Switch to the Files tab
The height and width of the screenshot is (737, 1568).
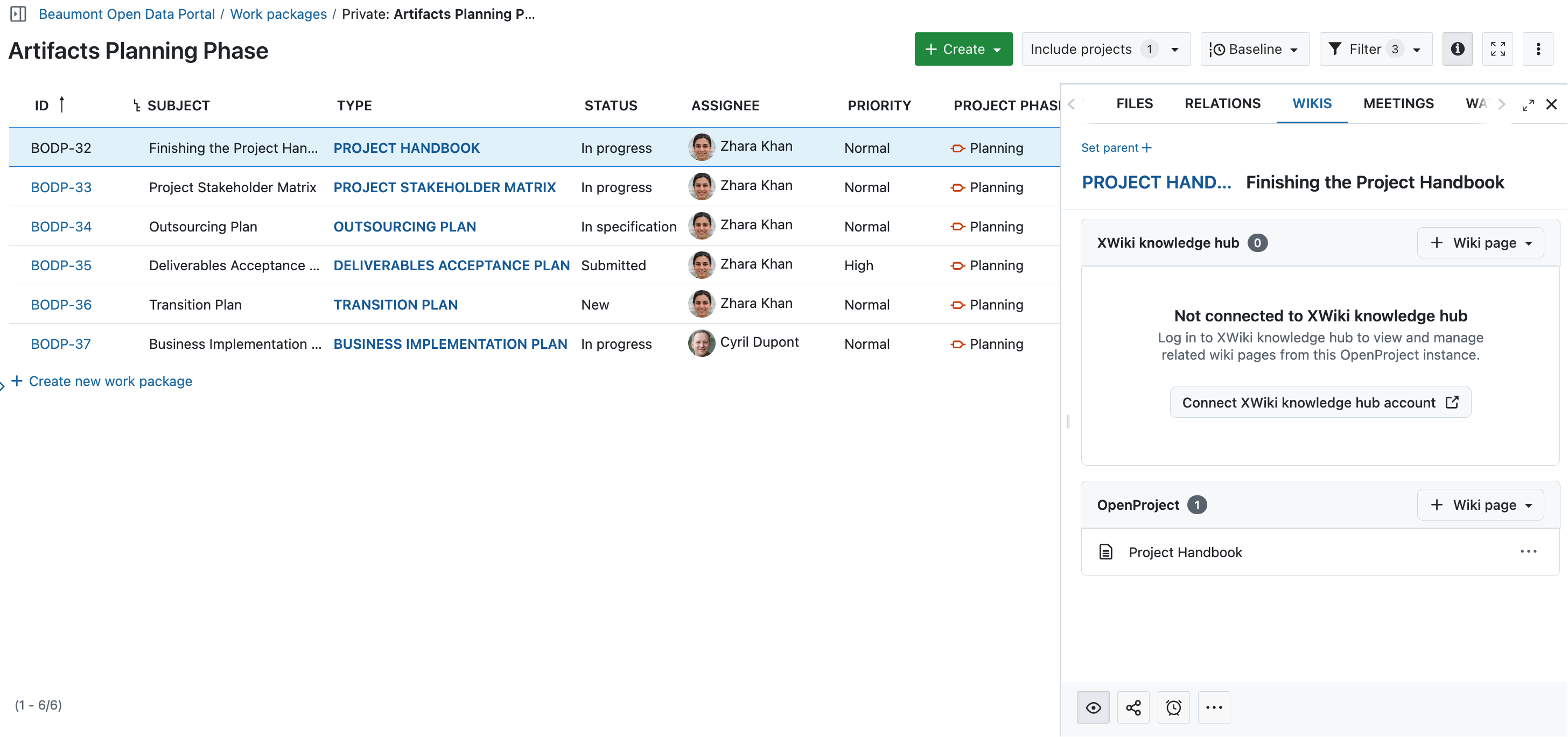1134,103
